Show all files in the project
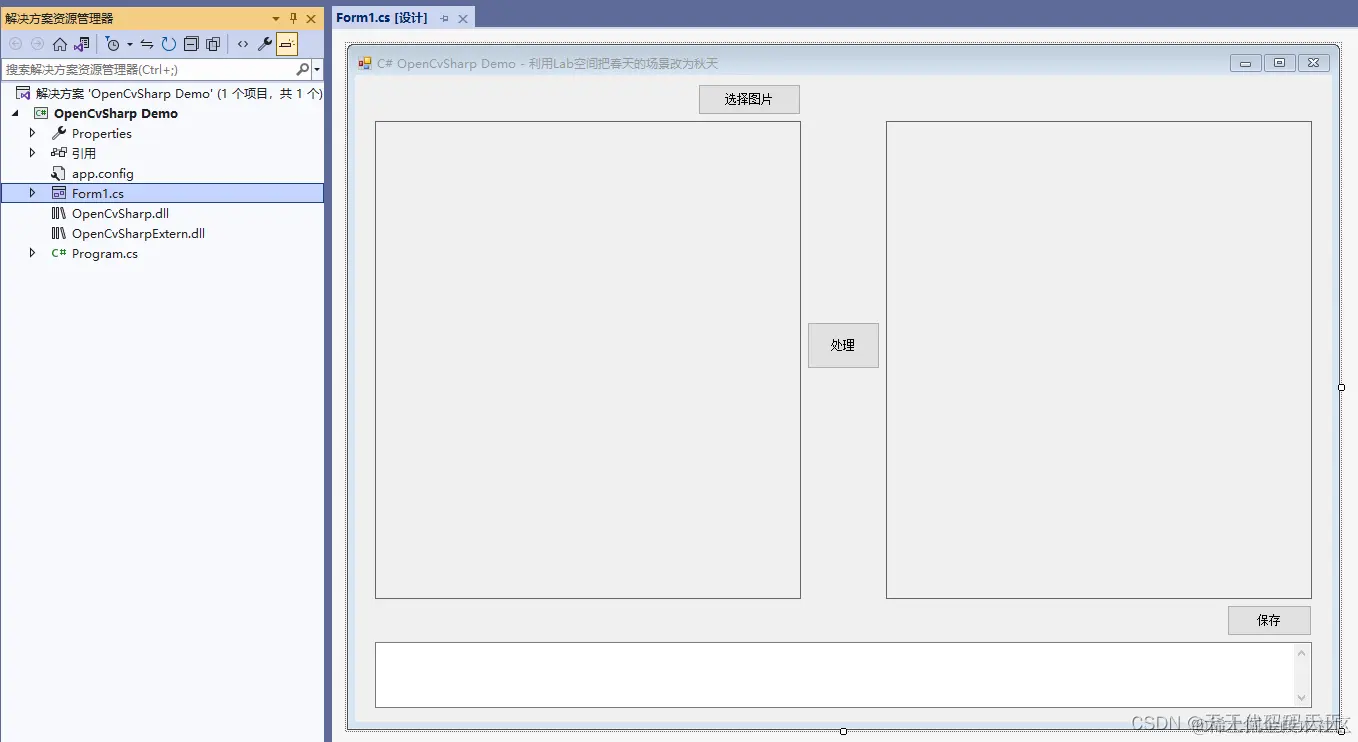Screen dimensions: 1358x742 [x=213, y=44]
